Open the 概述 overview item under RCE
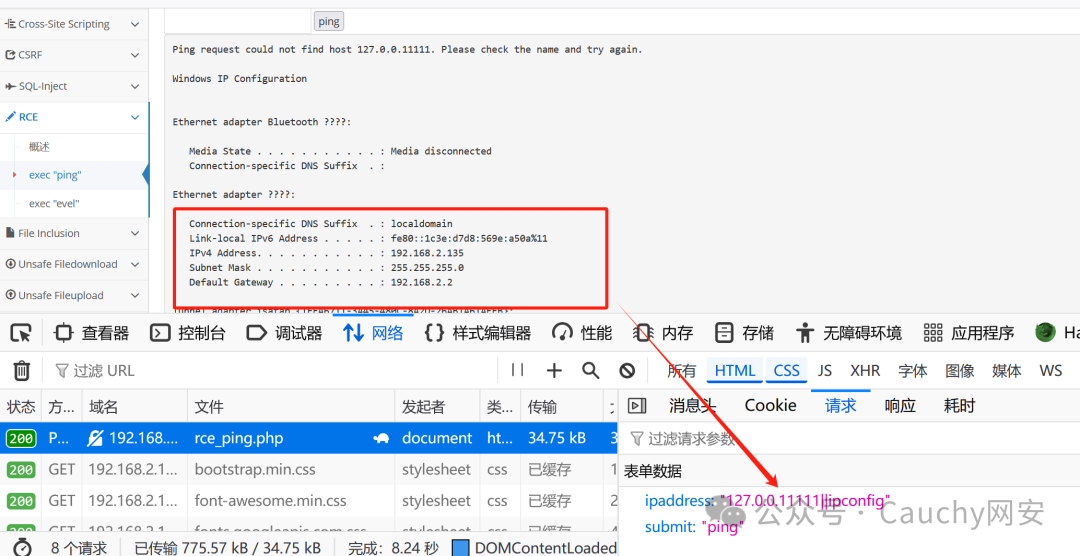 coord(39,147)
